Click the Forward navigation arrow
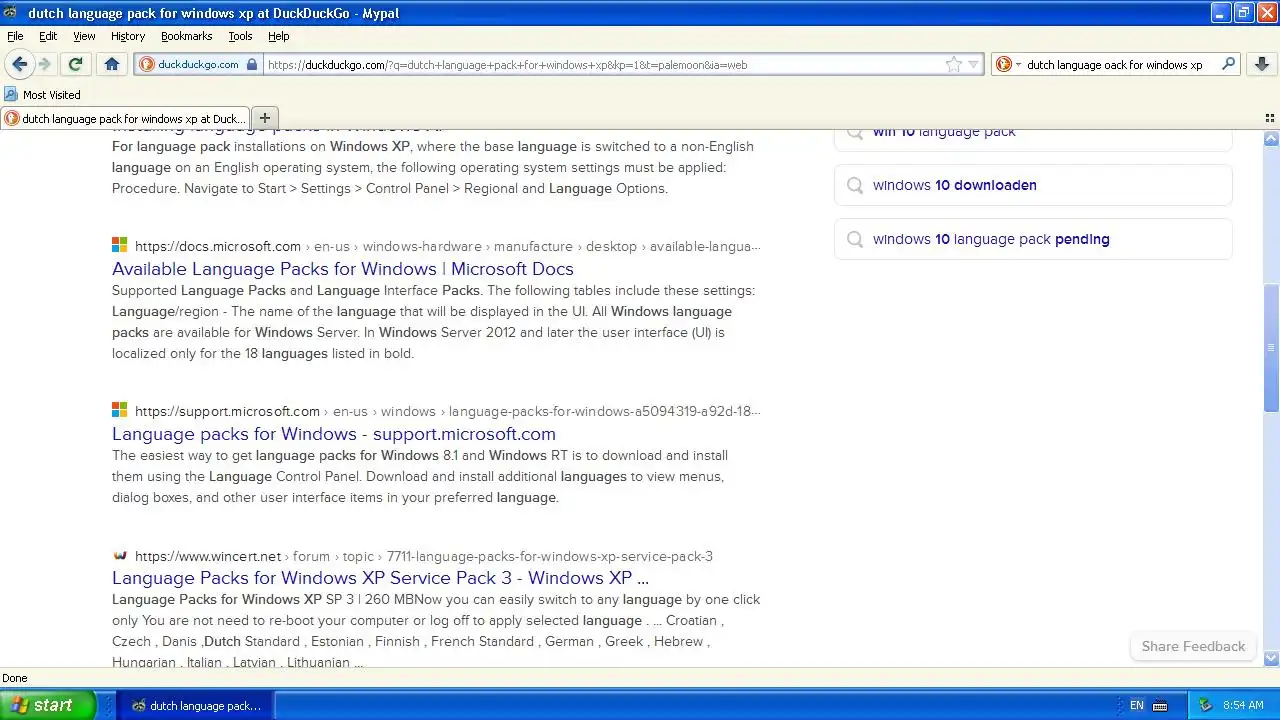 [x=44, y=64]
